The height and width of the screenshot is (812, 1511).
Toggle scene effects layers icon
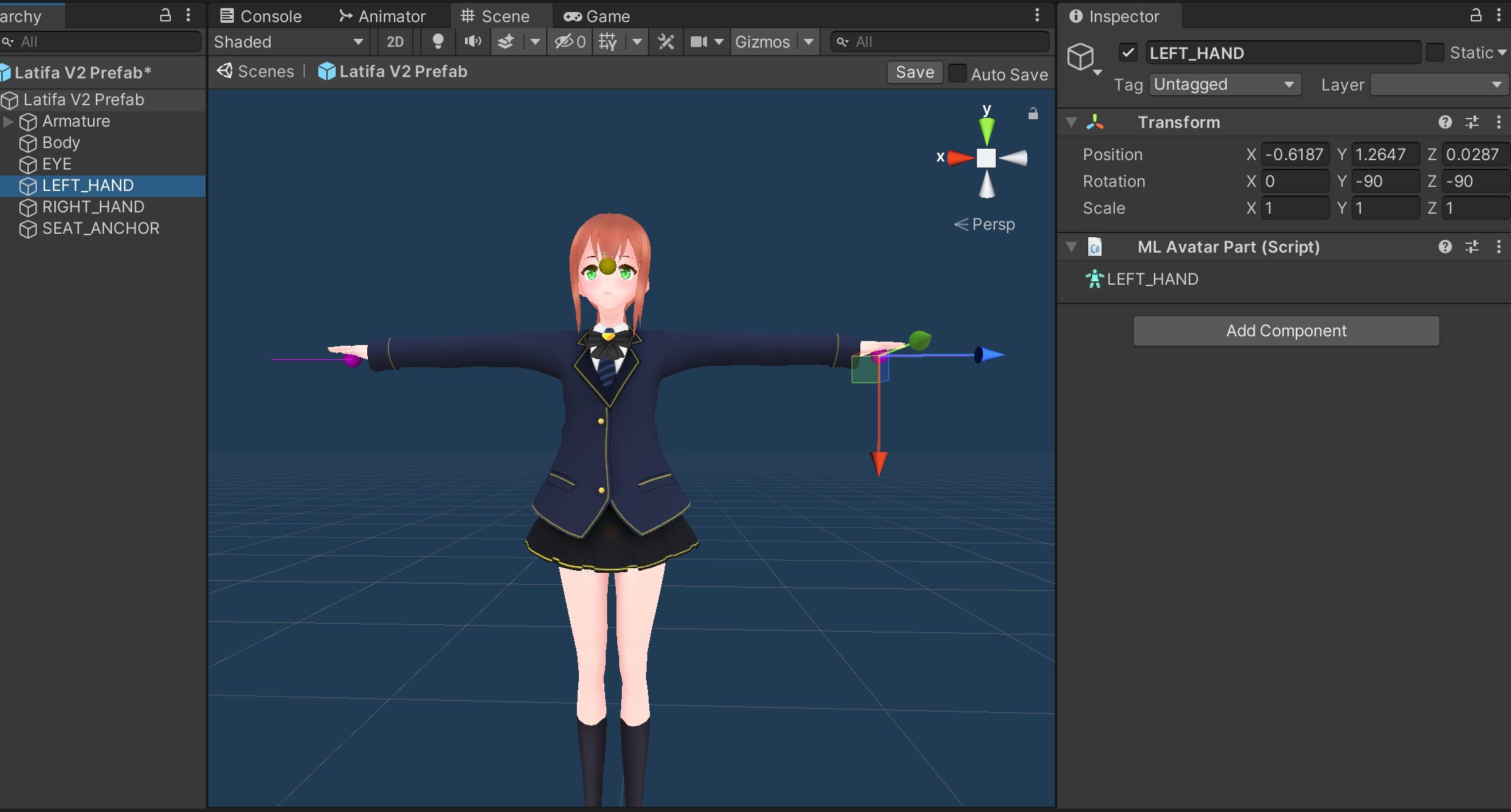tap(507, 42)
